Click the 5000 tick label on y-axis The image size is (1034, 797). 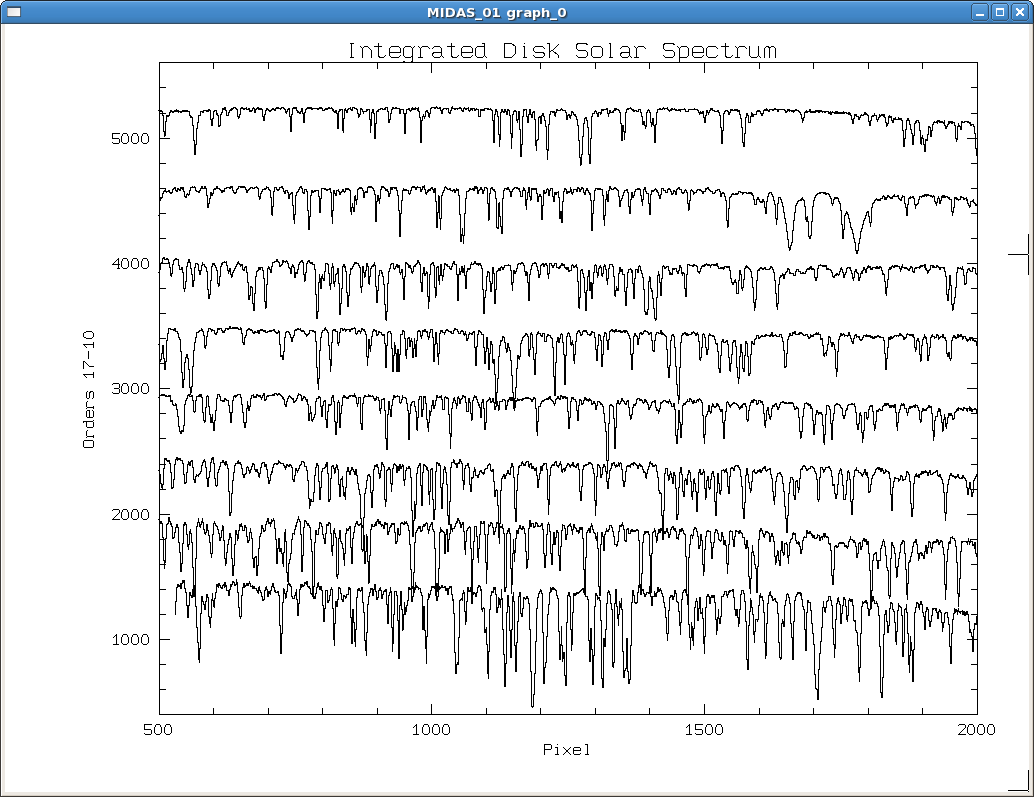[129, 139]
